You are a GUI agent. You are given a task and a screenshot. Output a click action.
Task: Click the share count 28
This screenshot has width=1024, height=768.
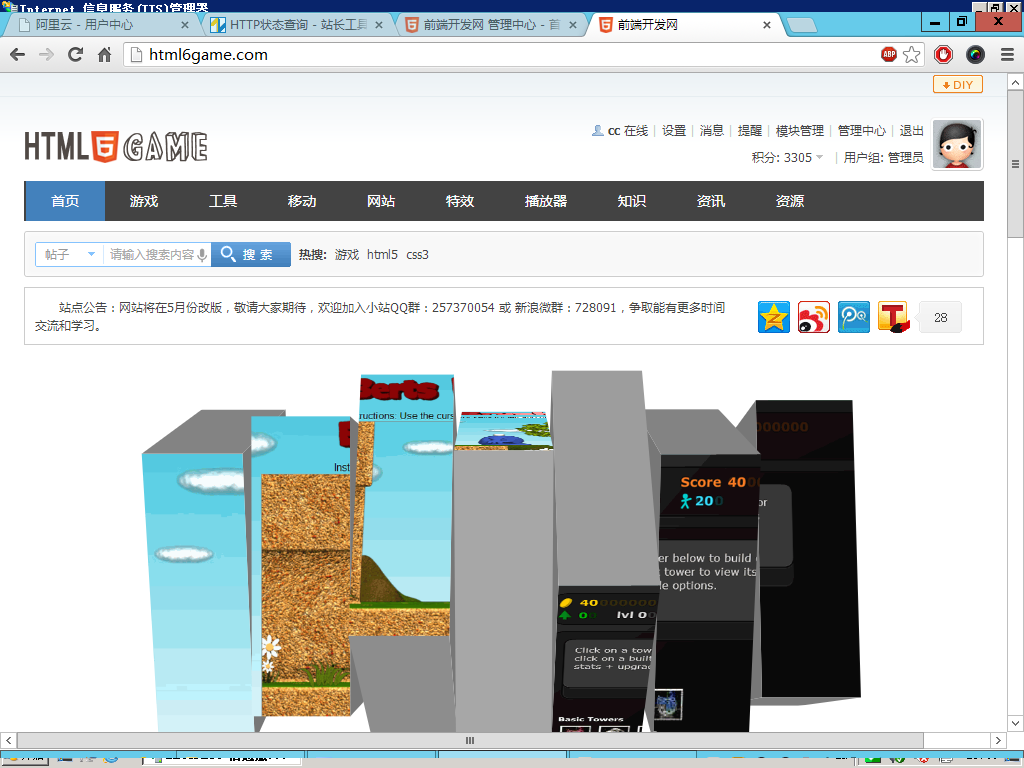click(940, 317)
